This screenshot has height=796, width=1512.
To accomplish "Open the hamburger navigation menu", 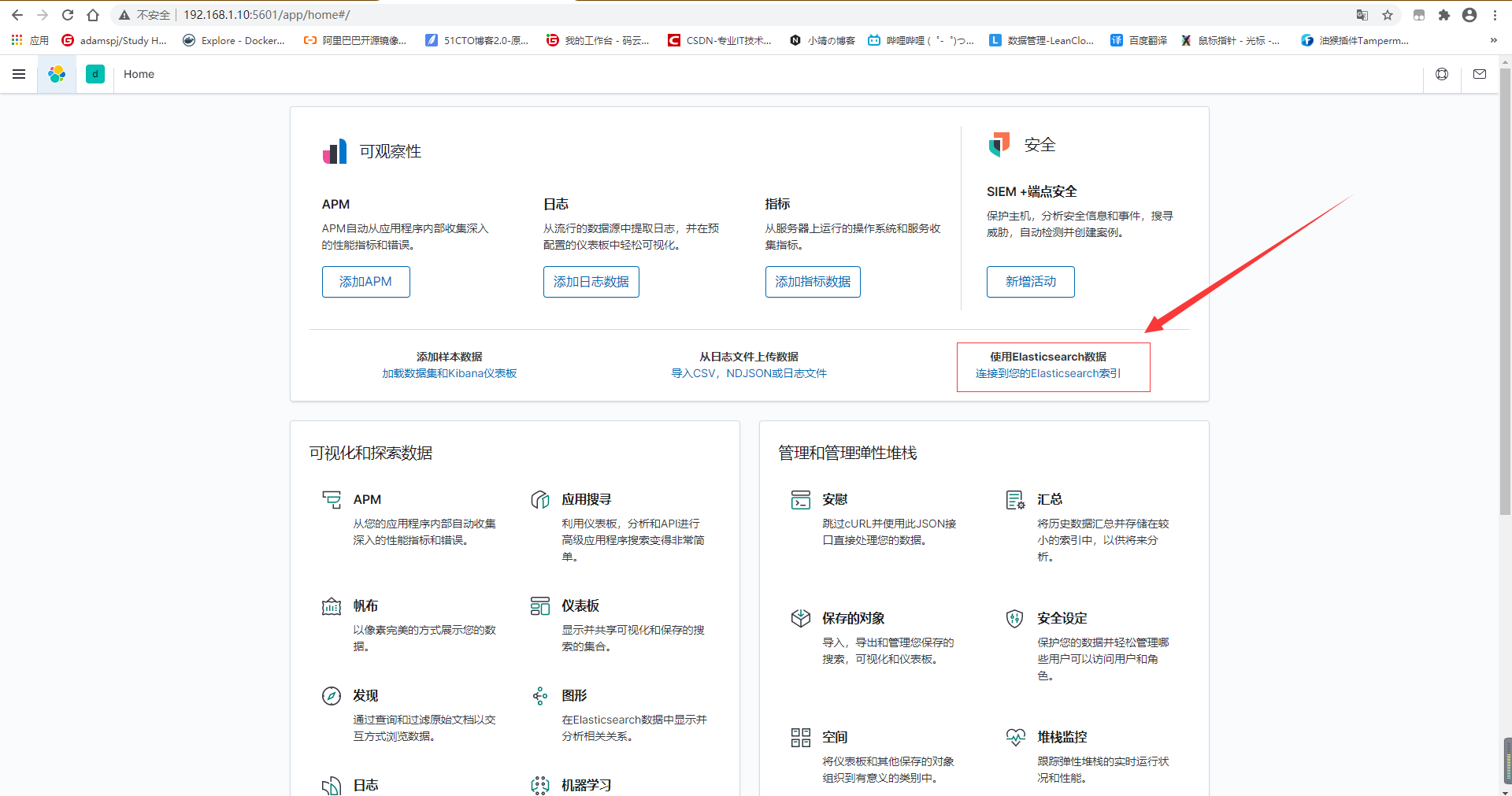I will point(19,74).
